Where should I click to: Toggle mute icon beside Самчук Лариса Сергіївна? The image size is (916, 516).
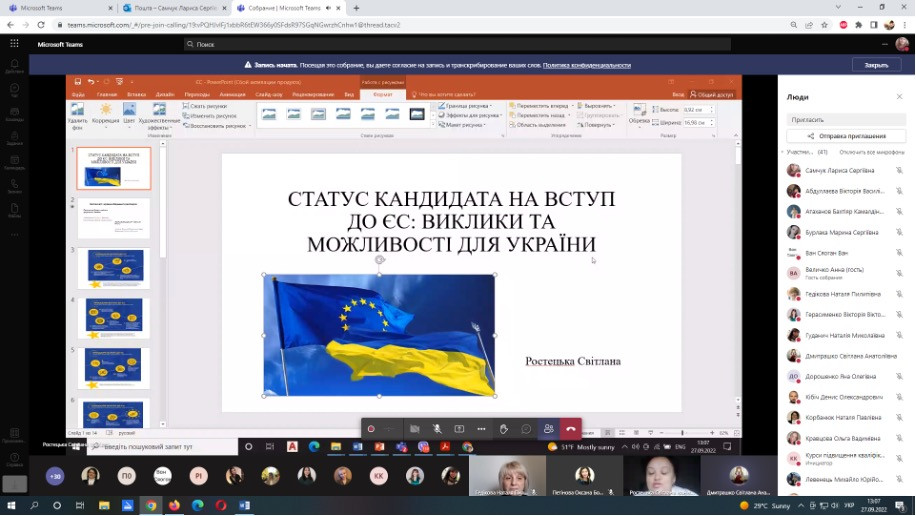pos(899,171)
